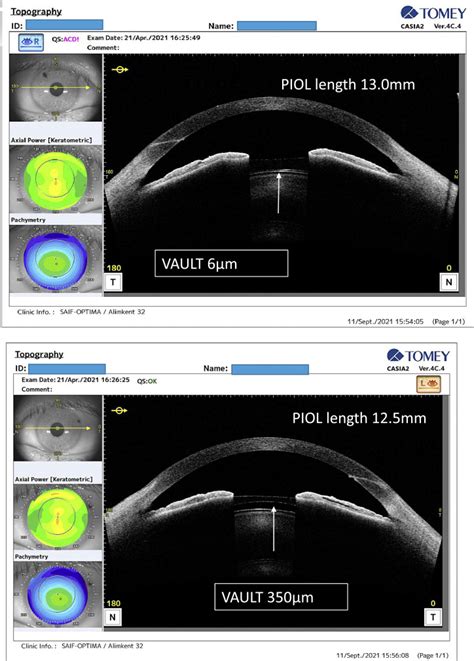
Task: Click the print timestamp 11/Sept./2021 15:56:08
Action: 372,655
